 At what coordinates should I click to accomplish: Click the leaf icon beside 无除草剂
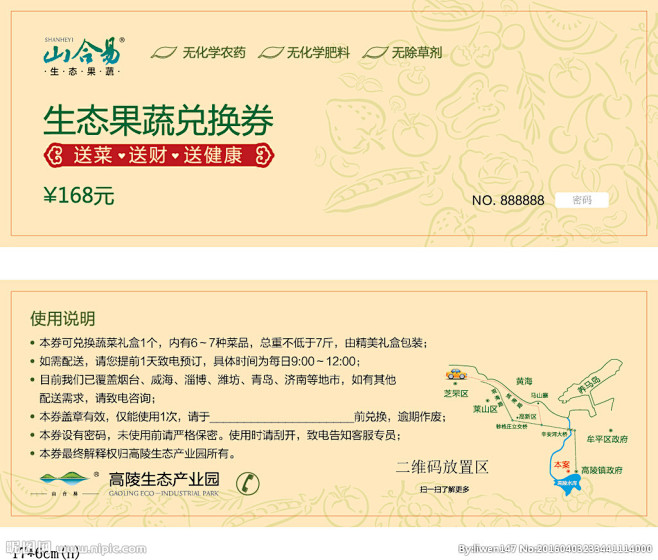tap(375, 53)
